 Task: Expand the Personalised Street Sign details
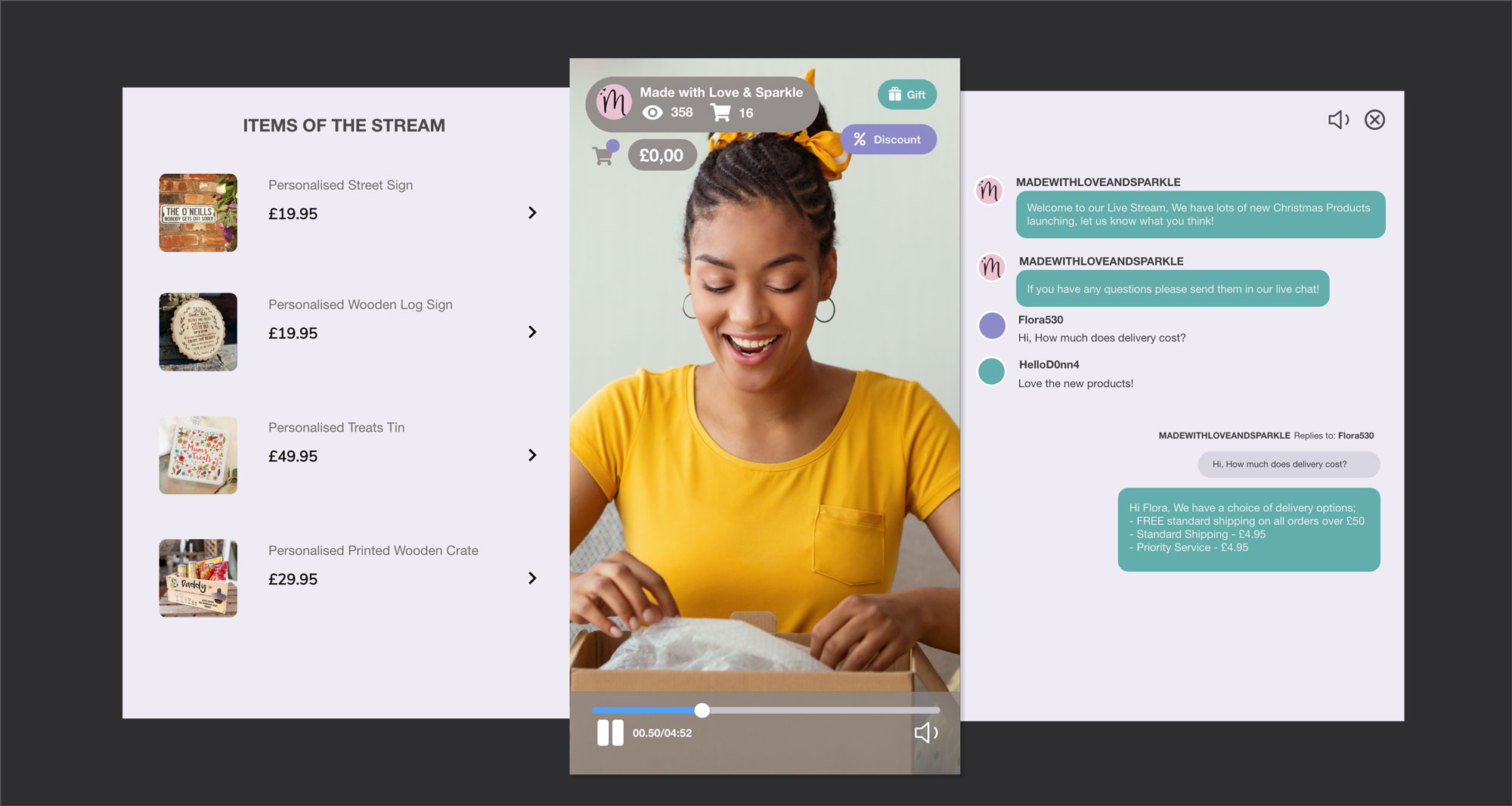(533, 213)
